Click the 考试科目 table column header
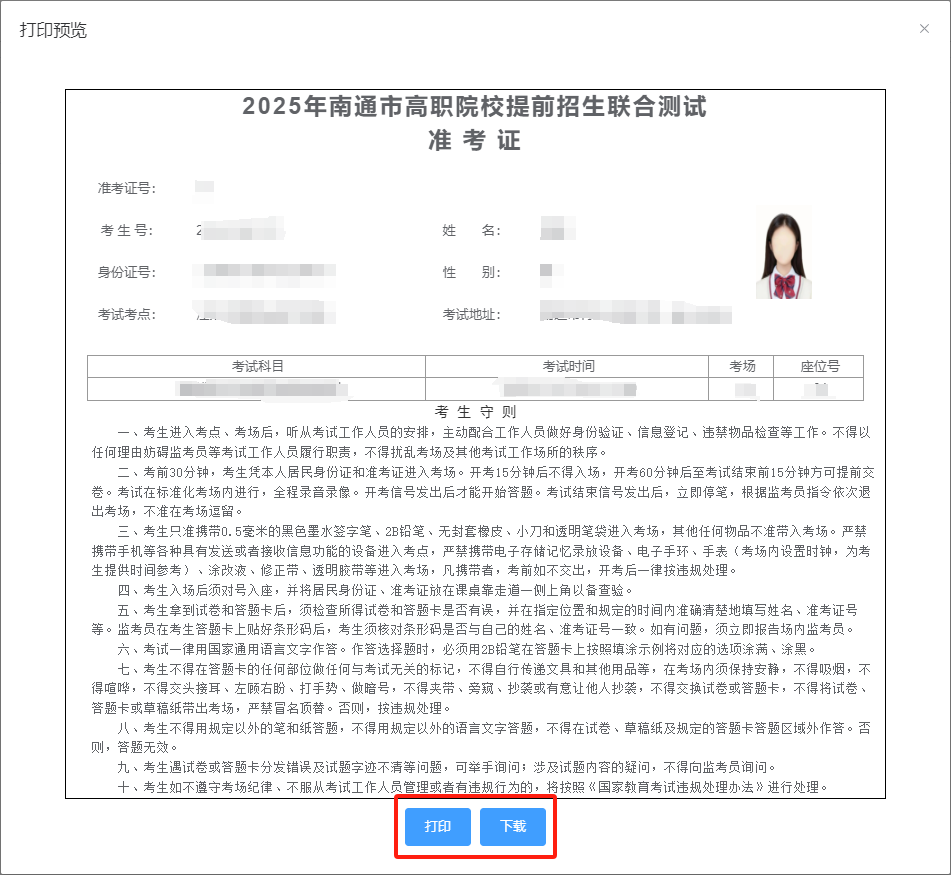 257,366
